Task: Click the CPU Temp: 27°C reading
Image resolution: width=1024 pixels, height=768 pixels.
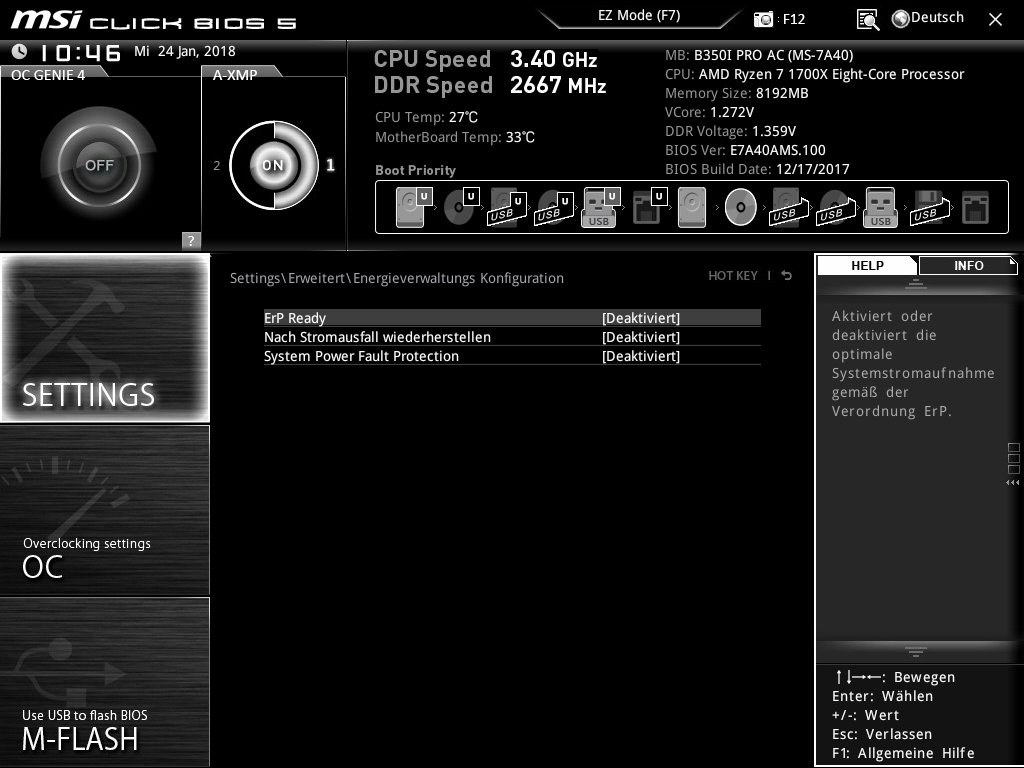Action: 426,118
